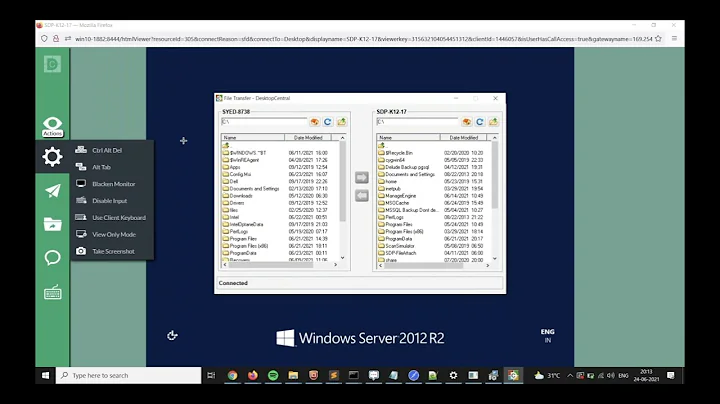
Task: Sort SDP-K12-17 list by Name header
Action: [x=408, y=137]
